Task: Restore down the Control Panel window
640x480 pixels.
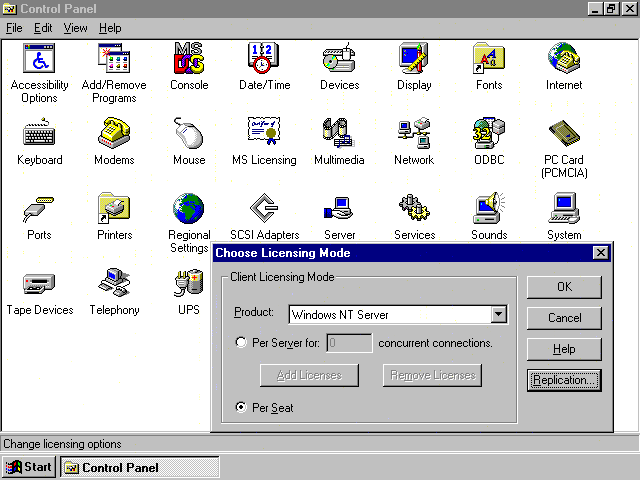Action: (x=611, y=9)
